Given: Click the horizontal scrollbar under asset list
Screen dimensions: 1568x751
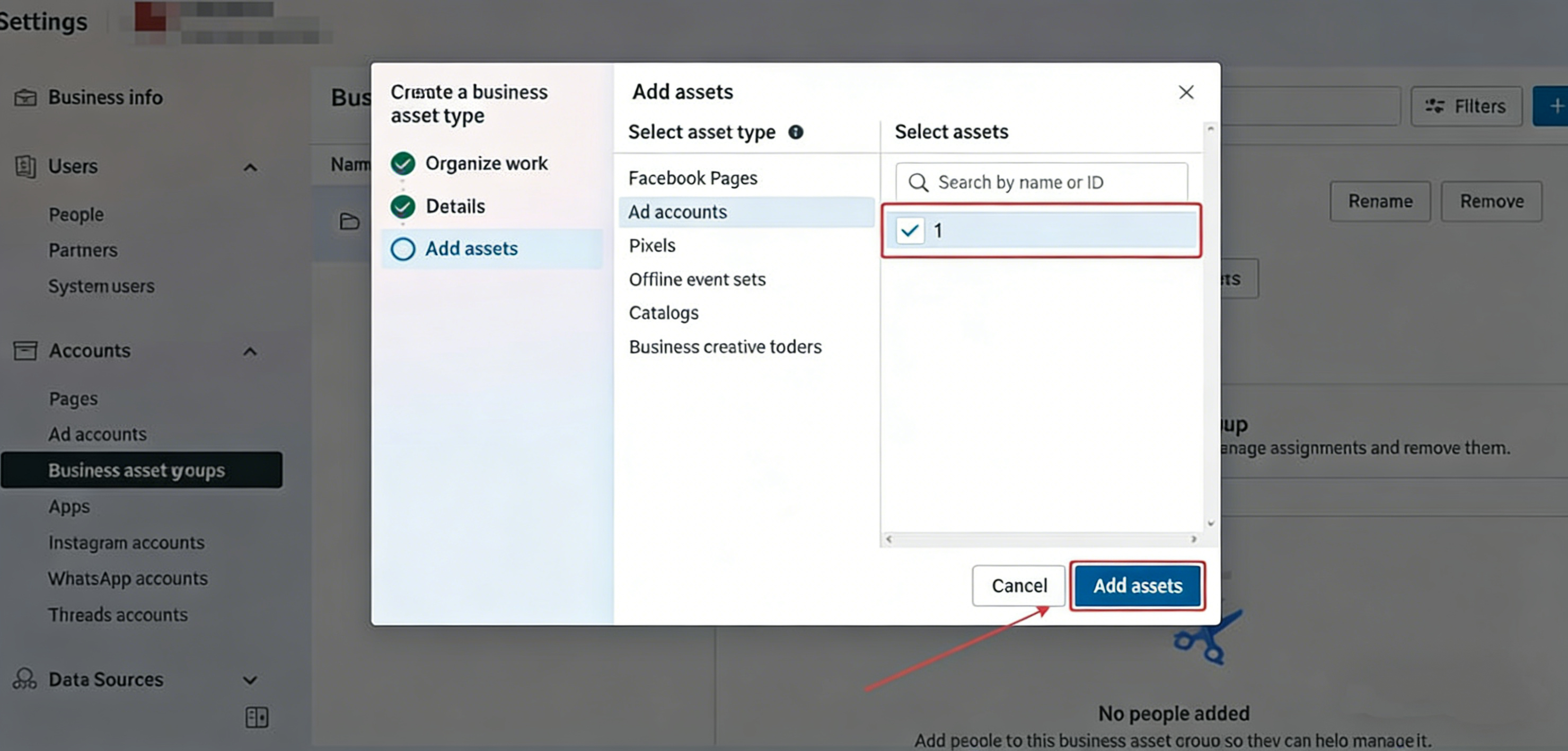Looking at the screenshot, I should click(1041, 539).
